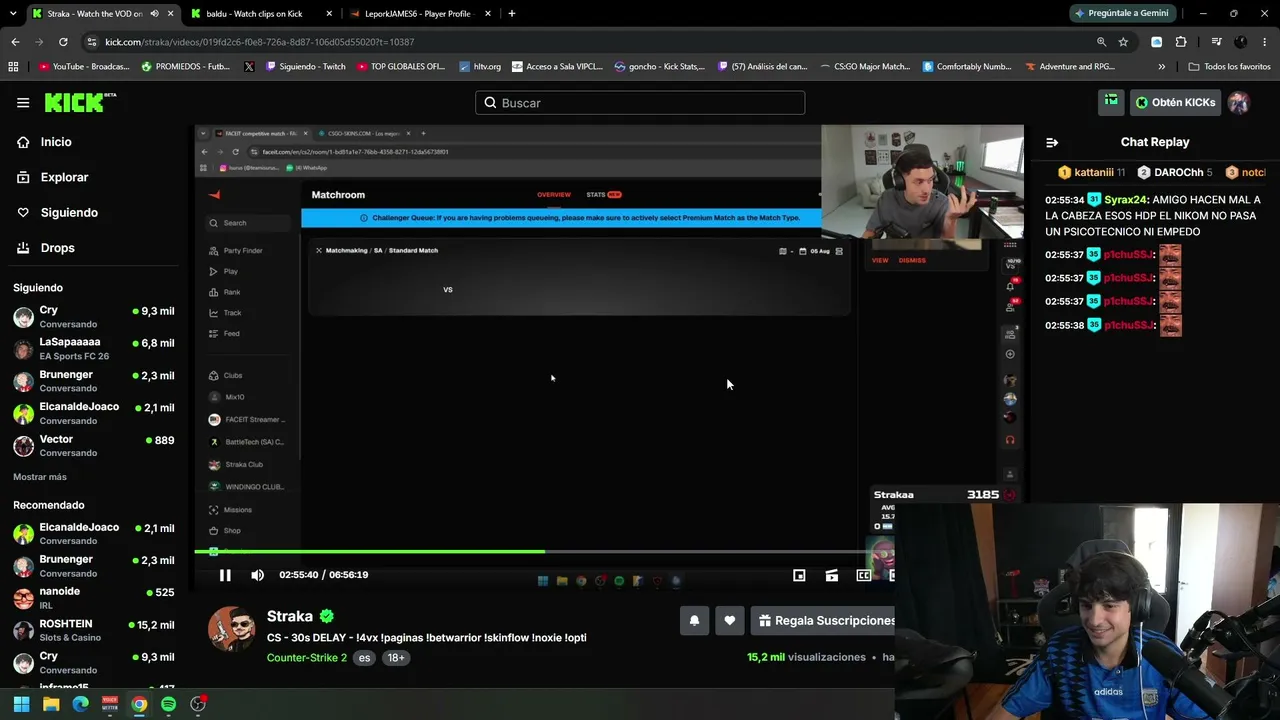
Task: Open Spotify from taskbar
Action: pos(168,704)
